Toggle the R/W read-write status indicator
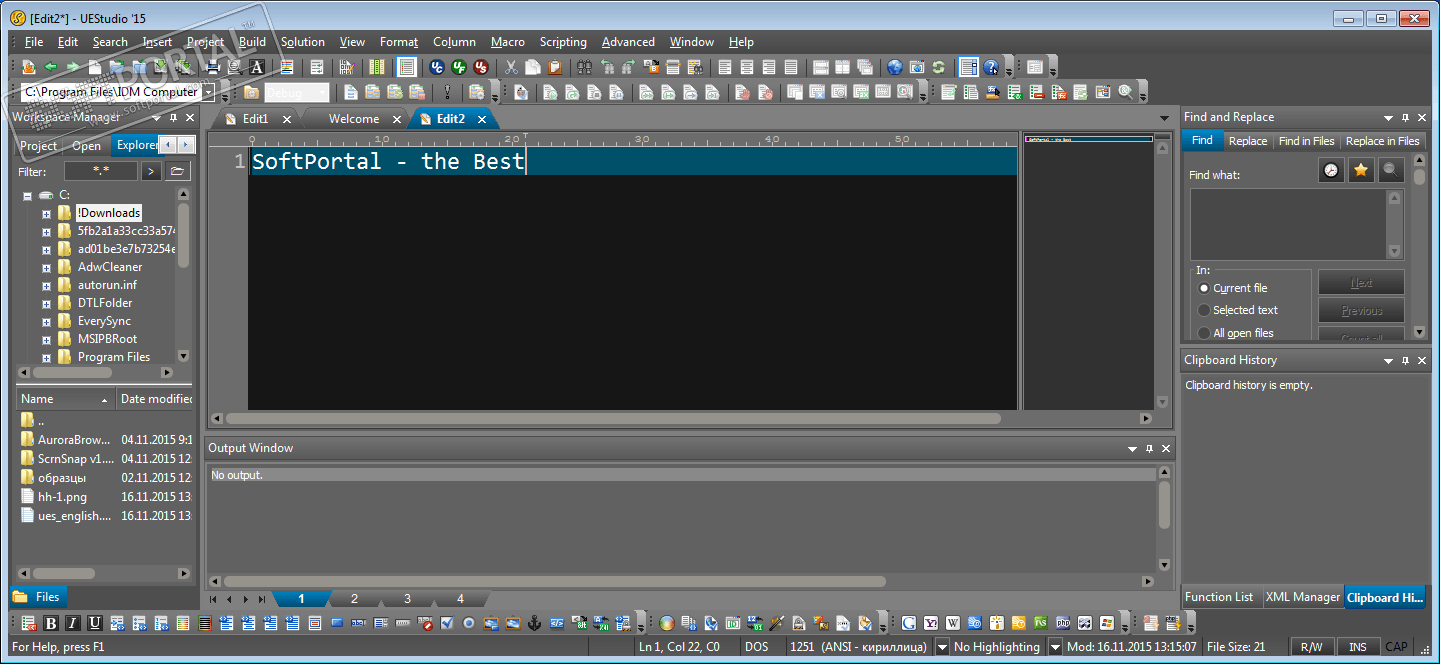Image resolution: width=1440 pixels, height=664 pixels. [1311, 647]
